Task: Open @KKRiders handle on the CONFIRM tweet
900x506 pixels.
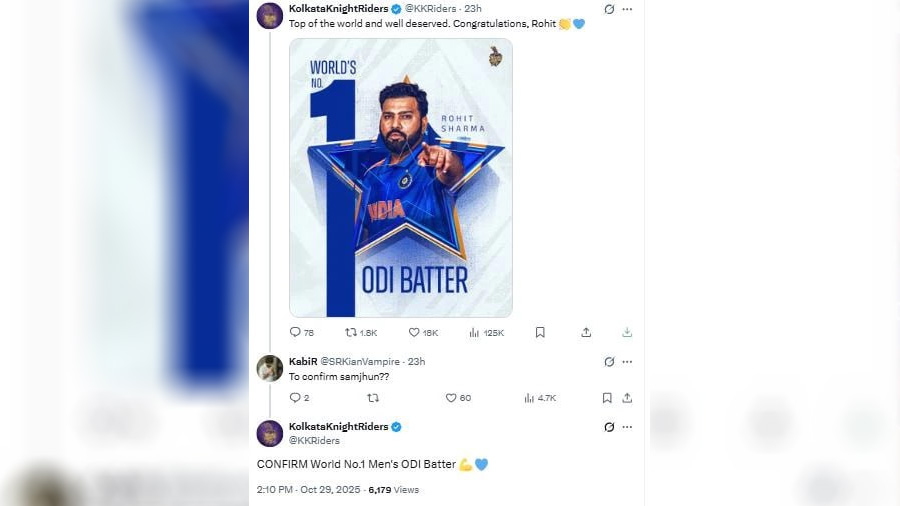Action: click(x=314, y=440)
